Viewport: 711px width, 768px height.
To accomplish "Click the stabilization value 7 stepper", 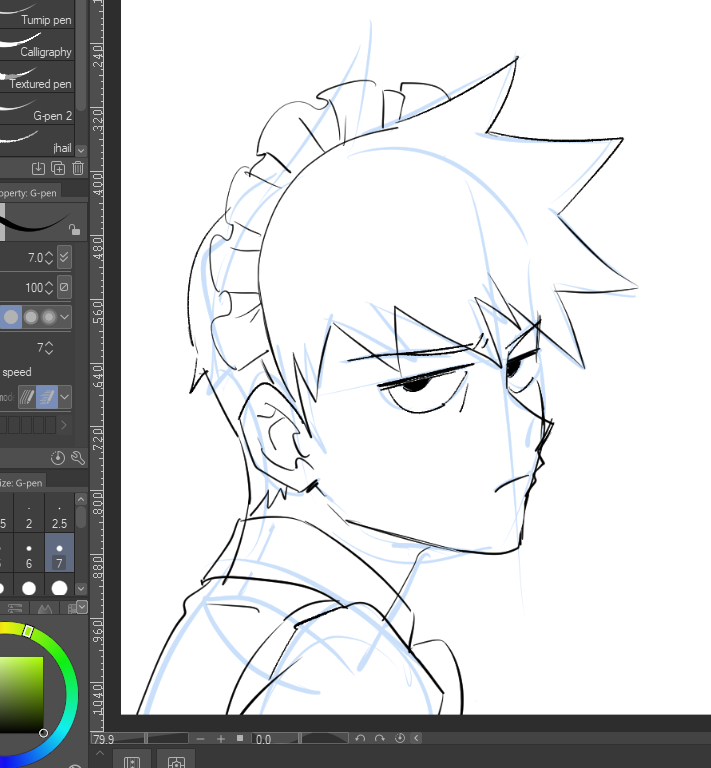I will pos(49,348).
